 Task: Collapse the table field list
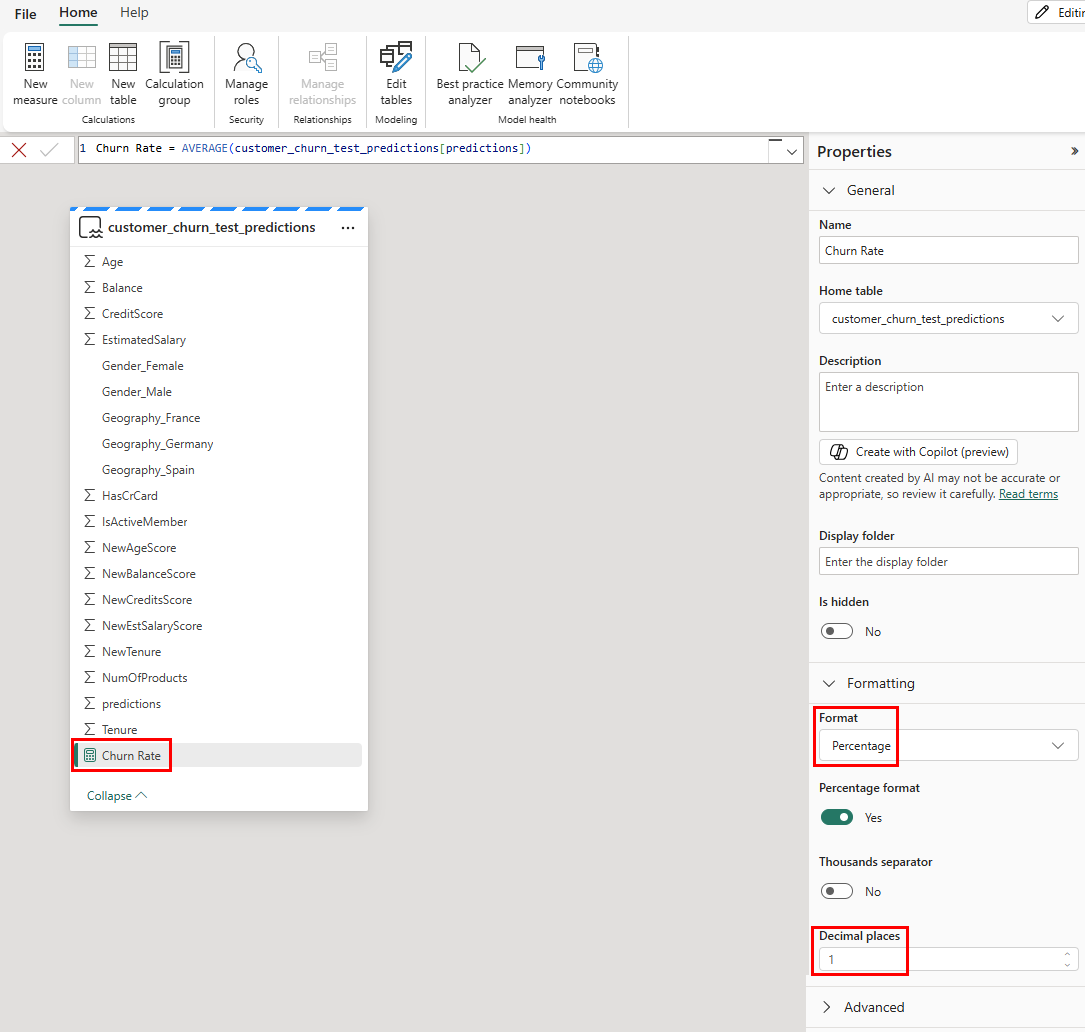coord(117,796)
